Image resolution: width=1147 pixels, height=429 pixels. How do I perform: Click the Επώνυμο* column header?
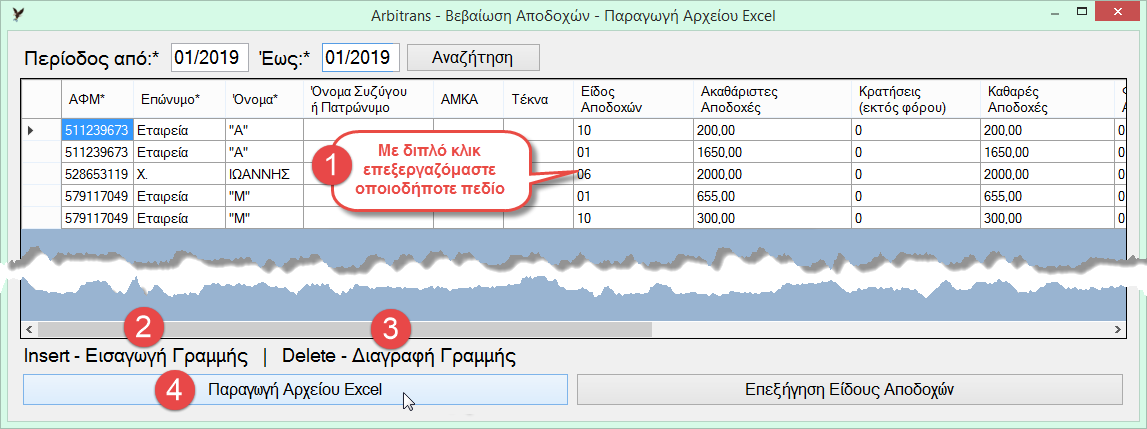(178, 100)
